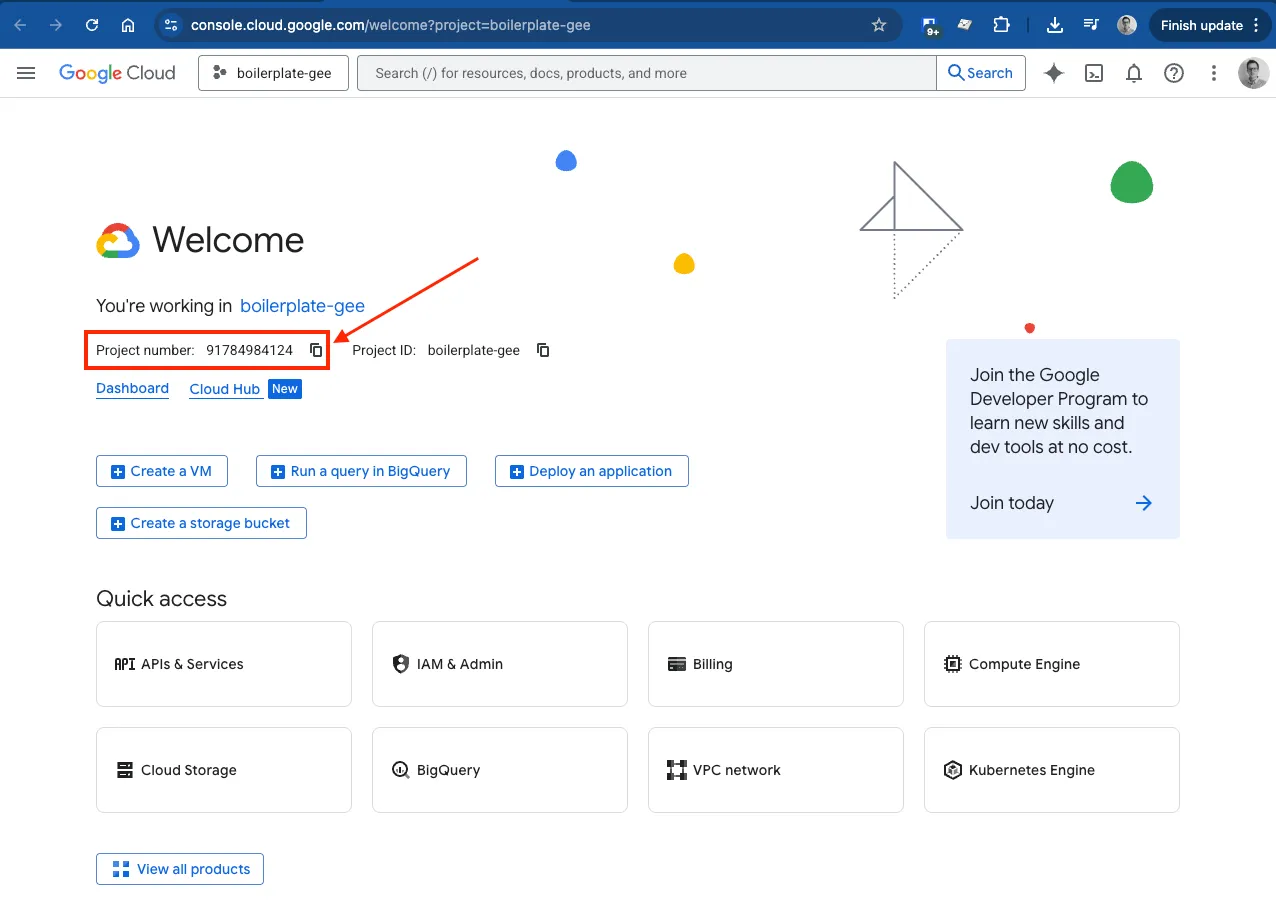Activate Cloud Shell terminal icon
This screenshot has height=902, width=1276.
tap(1093, 72)
